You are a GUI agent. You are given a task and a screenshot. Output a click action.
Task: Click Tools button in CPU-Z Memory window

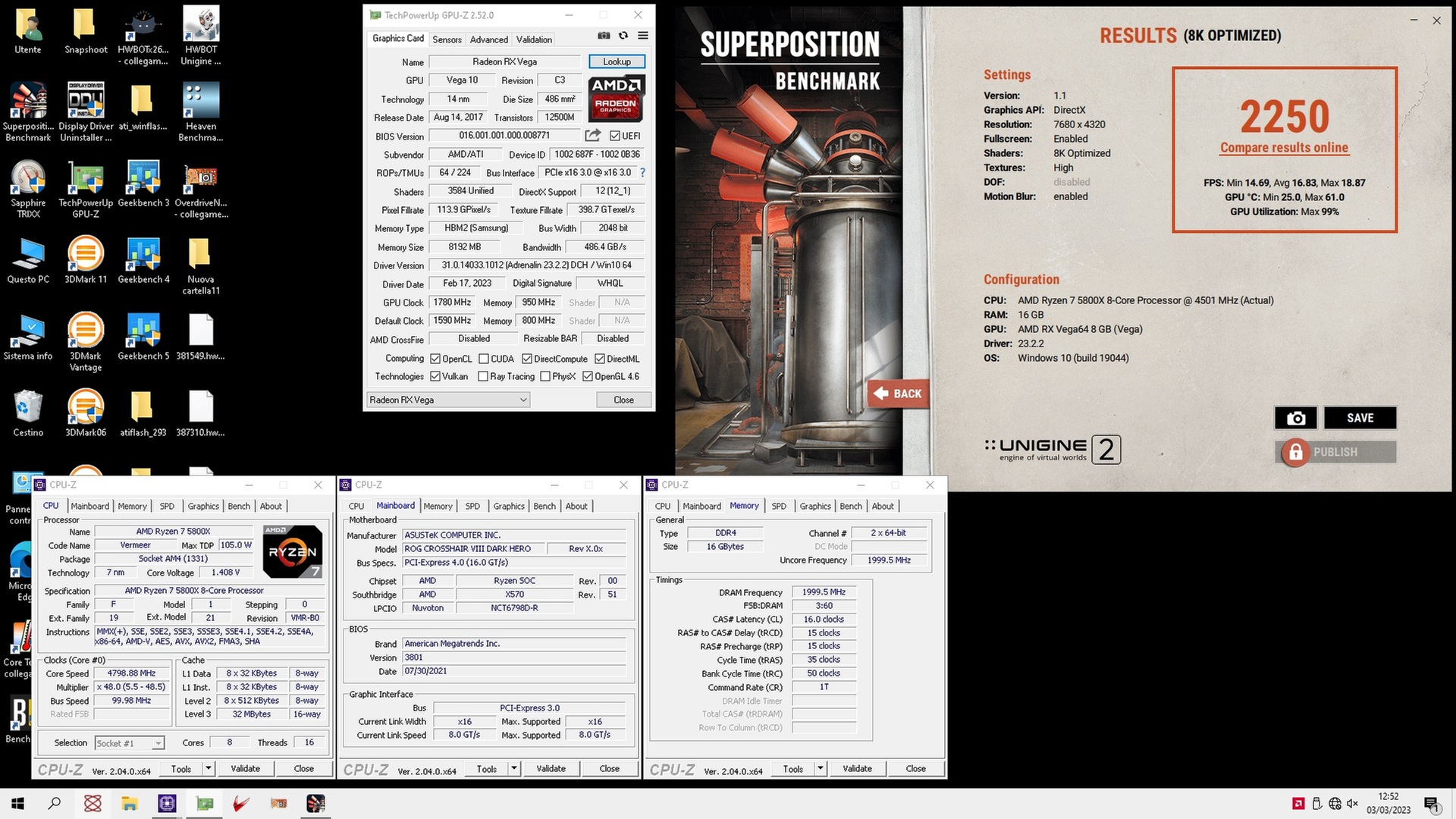793,768
